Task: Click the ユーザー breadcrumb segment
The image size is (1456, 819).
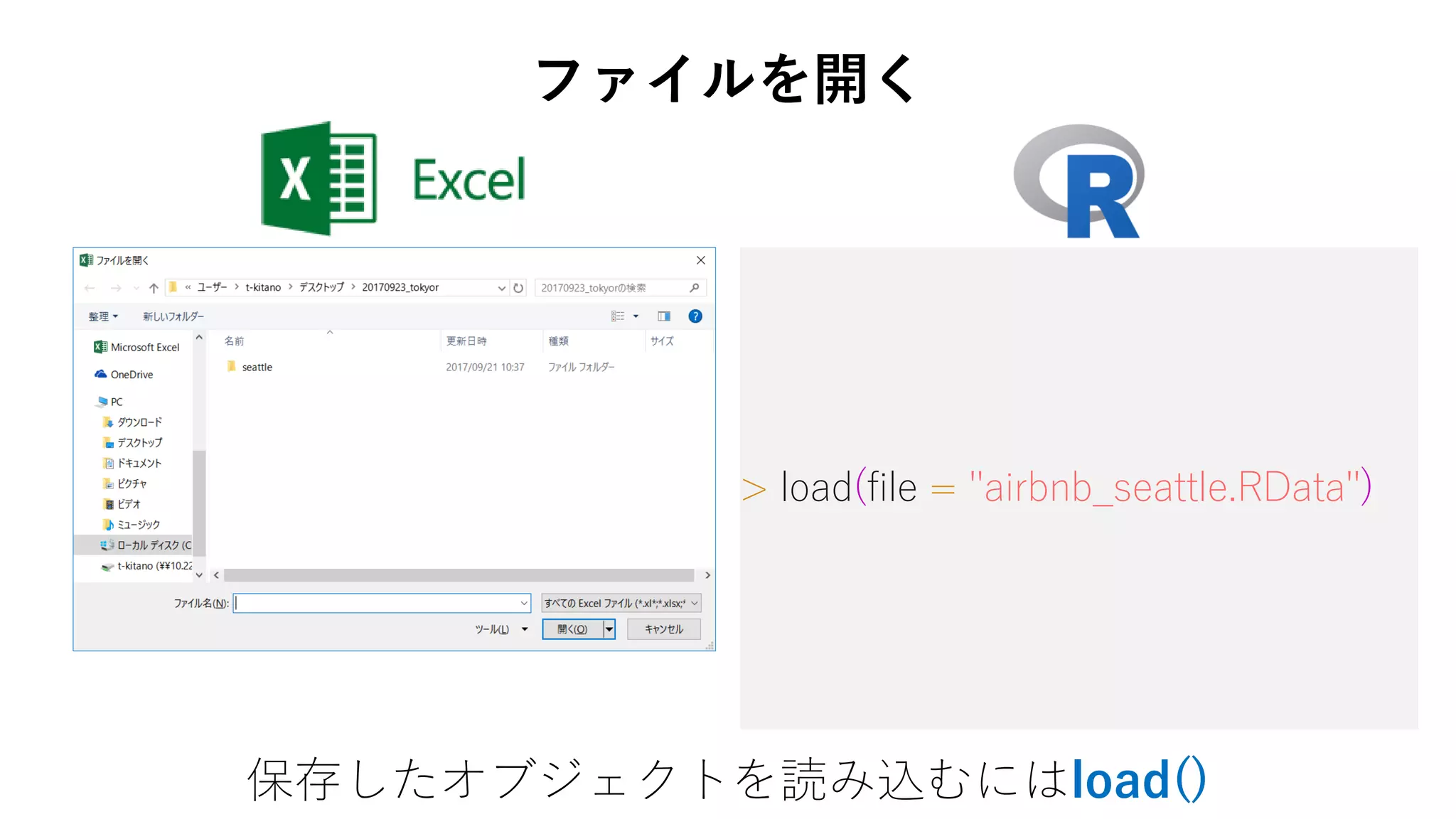Action: 212,287
